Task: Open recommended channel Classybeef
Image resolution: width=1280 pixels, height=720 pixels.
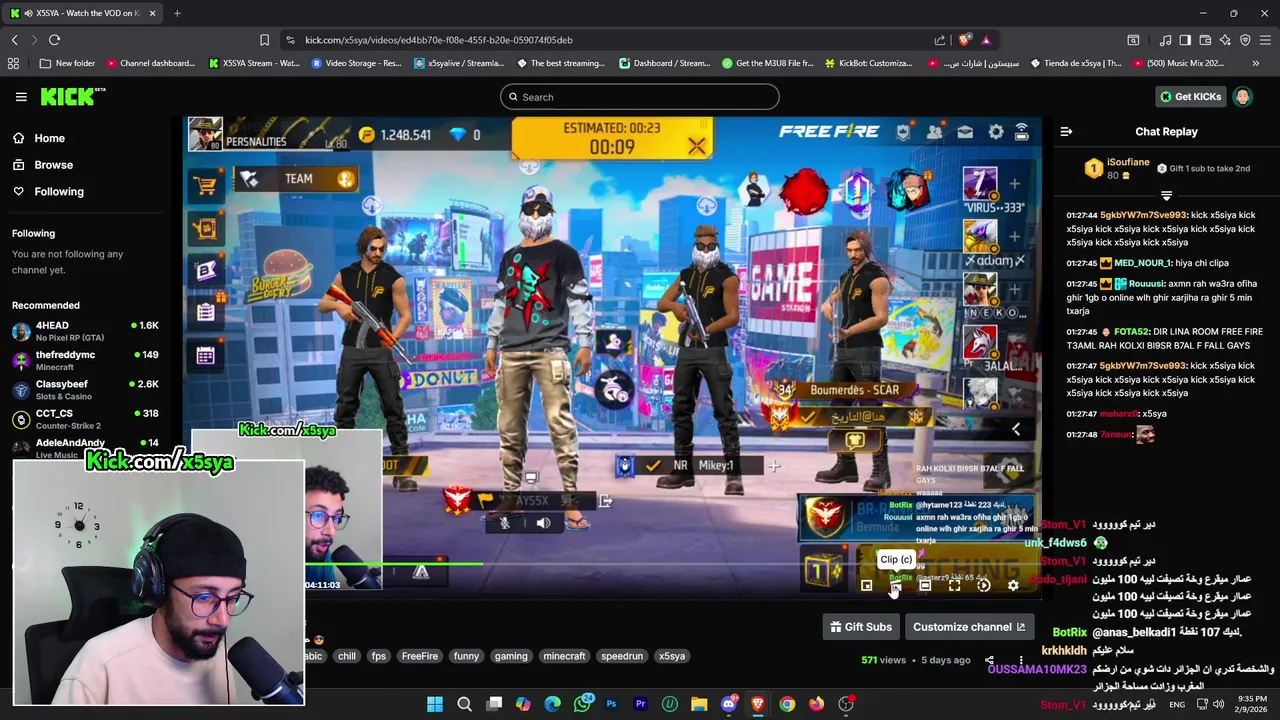Action: pos(86,389)
